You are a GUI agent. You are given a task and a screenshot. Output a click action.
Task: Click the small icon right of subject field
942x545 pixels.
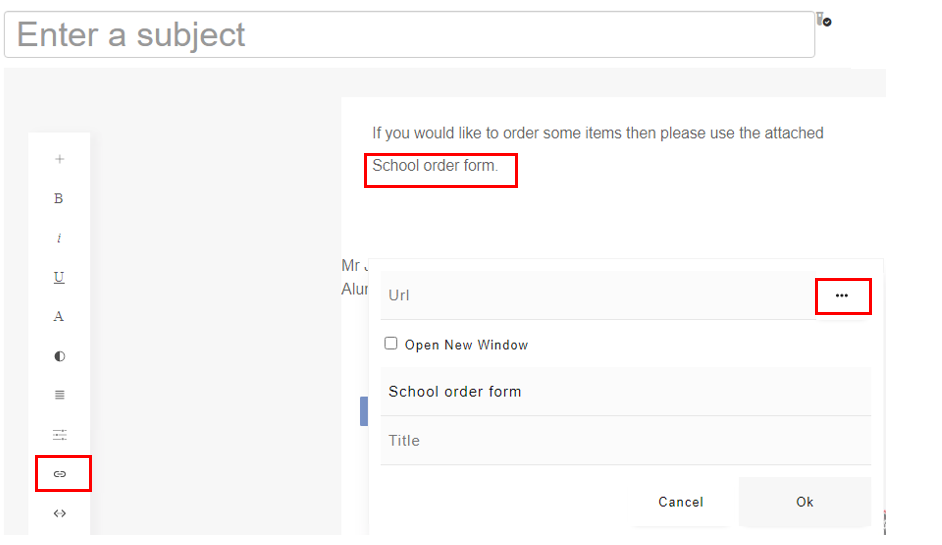pyautogui.click(x=824, y=20)
